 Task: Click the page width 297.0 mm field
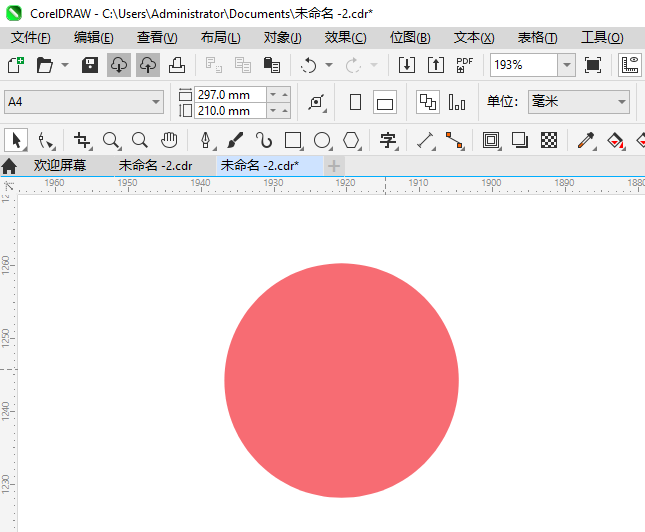coord(230,95)
